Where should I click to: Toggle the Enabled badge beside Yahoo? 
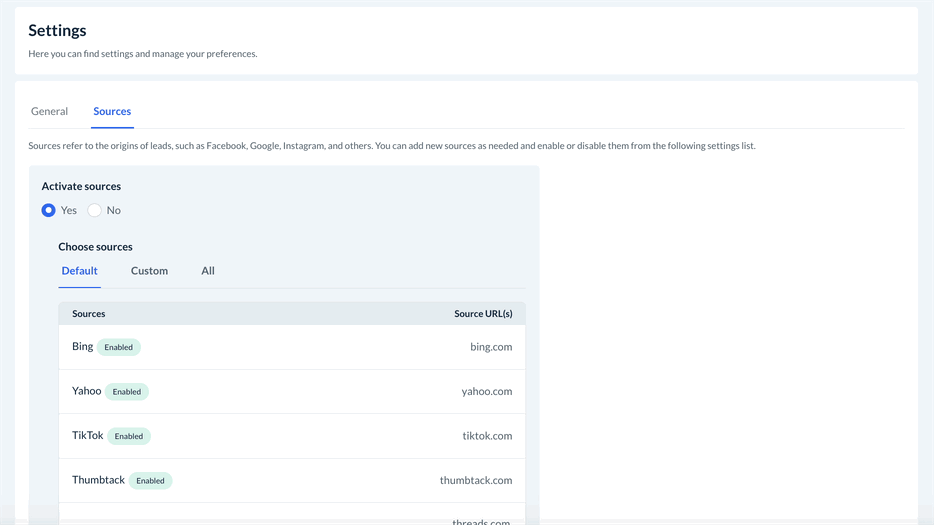tap(127, 392)
